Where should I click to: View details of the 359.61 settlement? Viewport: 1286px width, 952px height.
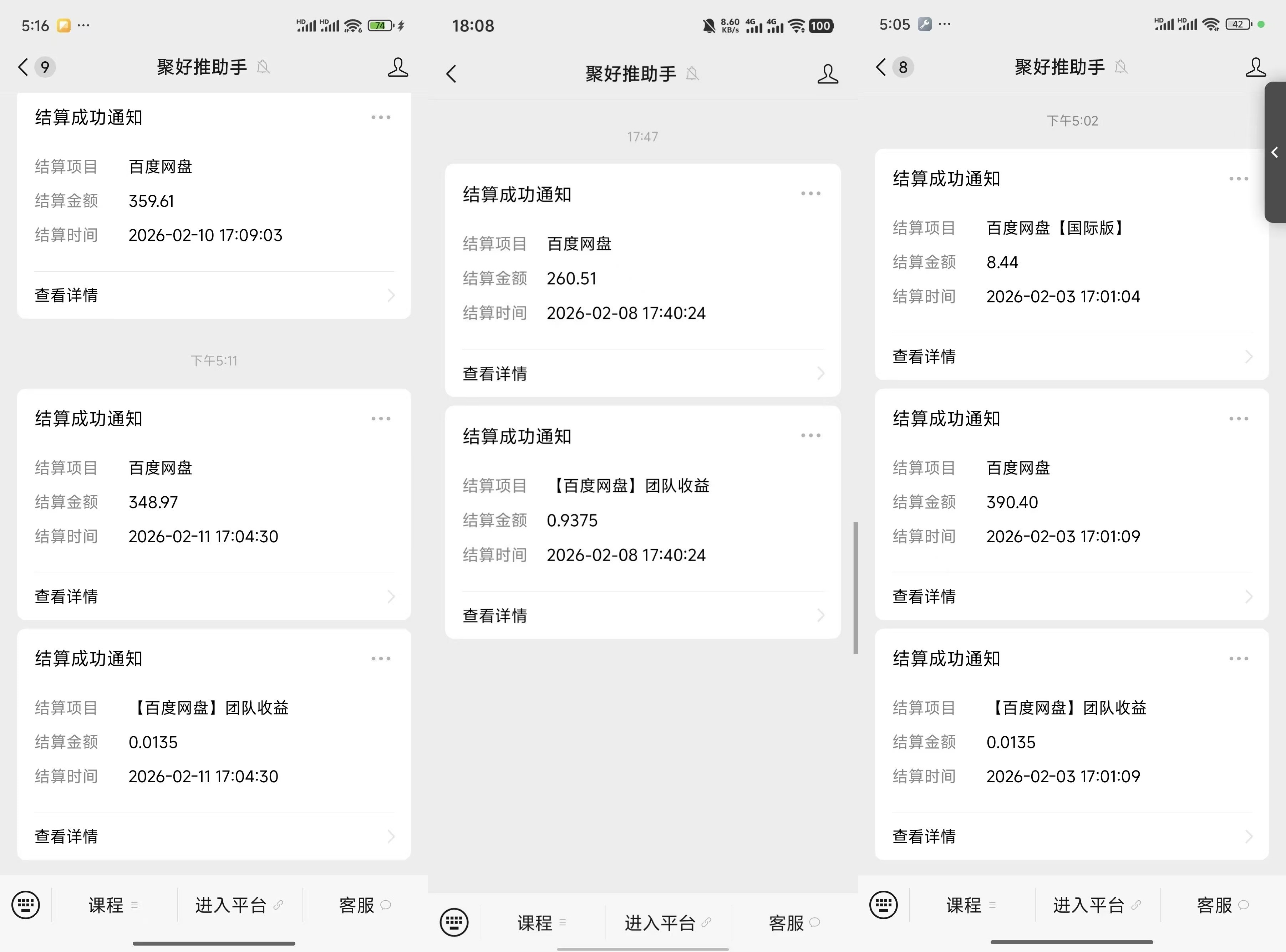point(214,295)
